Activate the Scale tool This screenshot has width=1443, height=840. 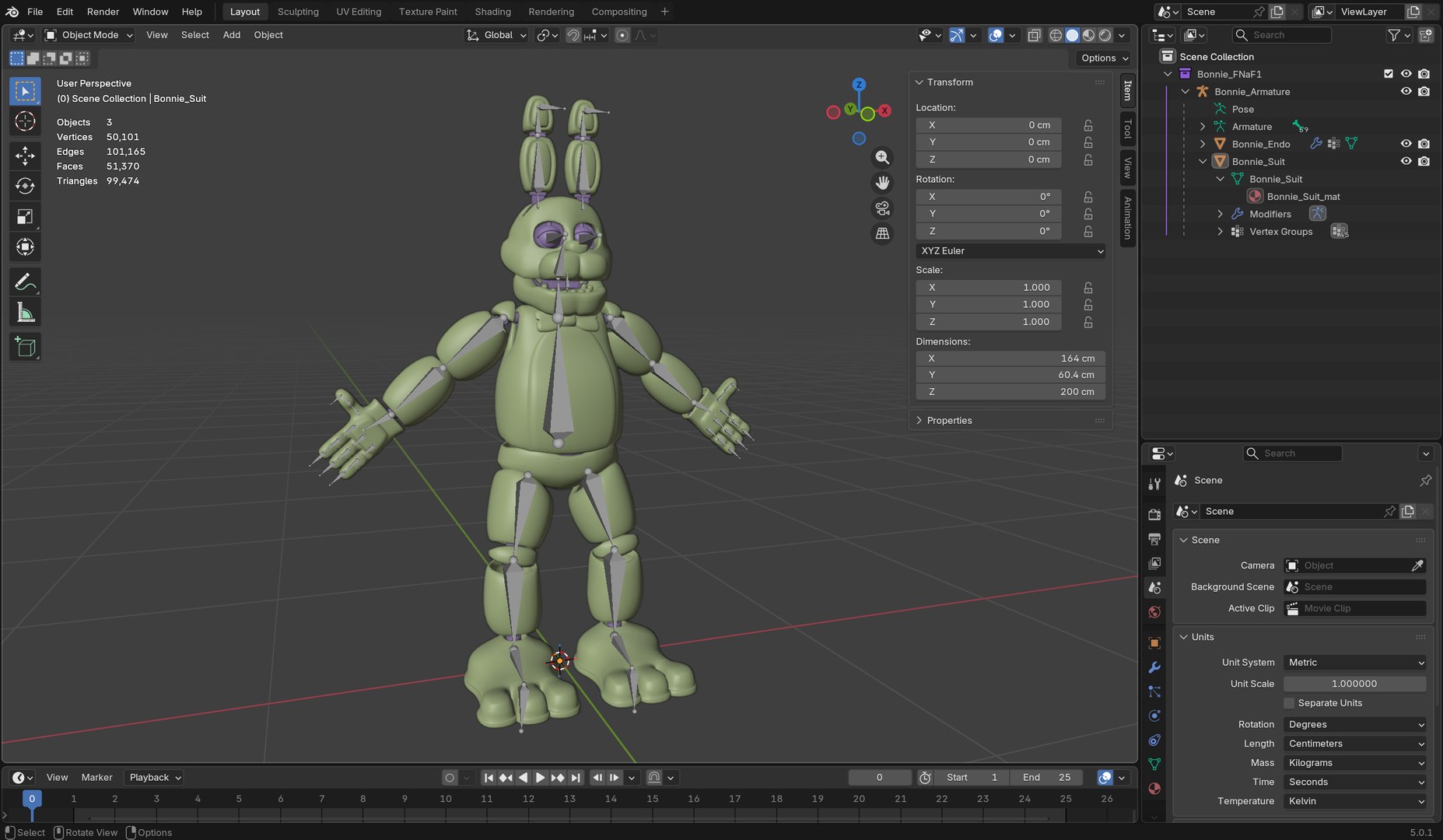(25, 217)
